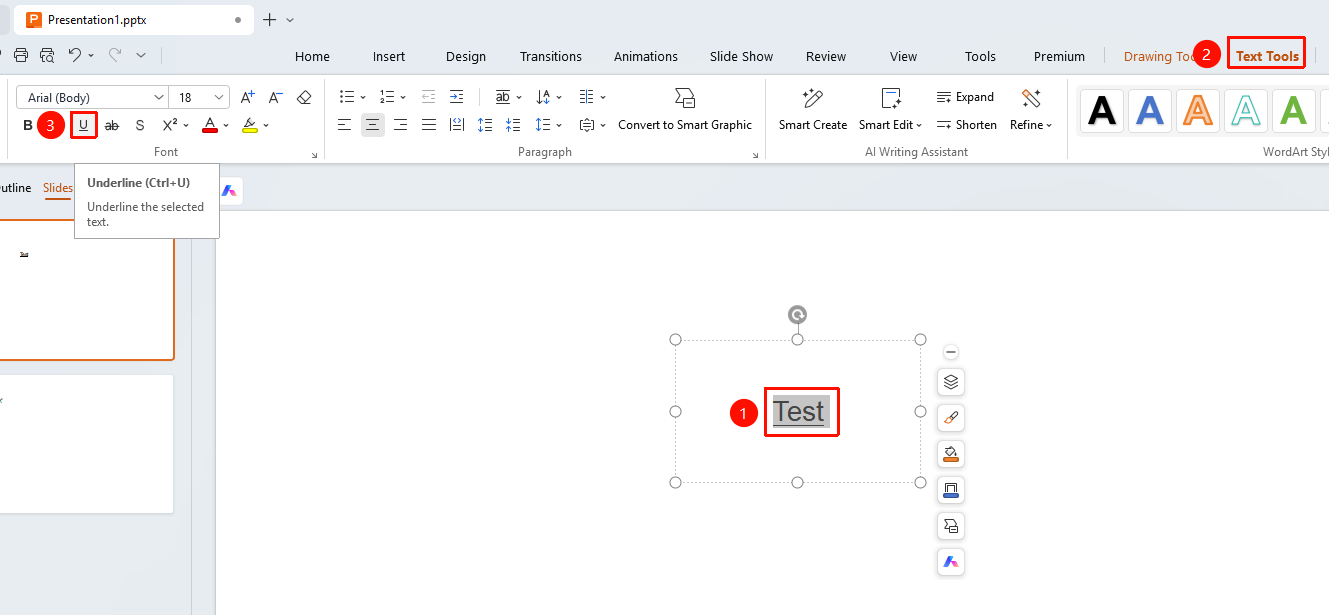Open the Insert ribbon tab

point(389,56)
